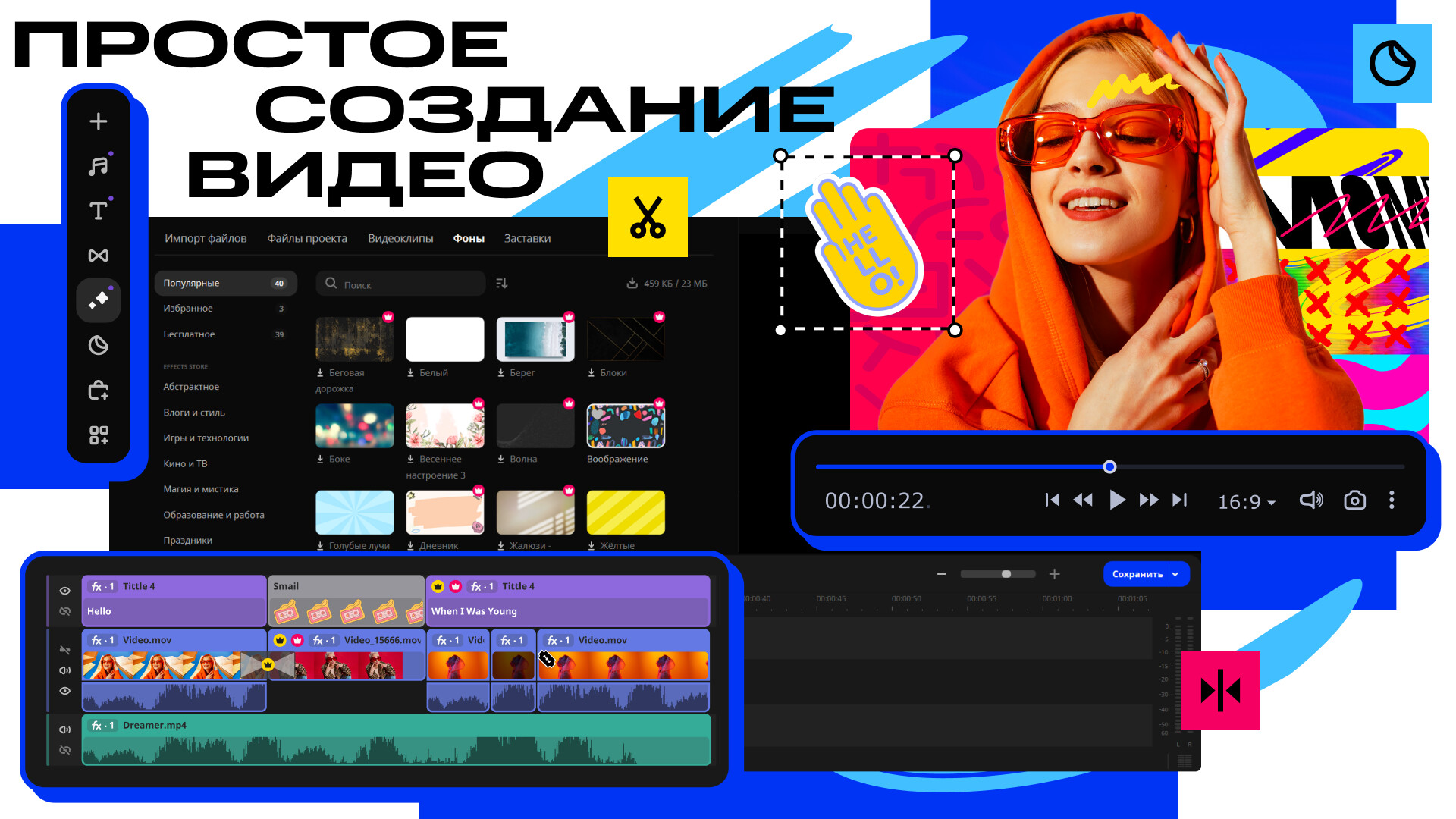This screenshot has height=819, width=1456.
Task: Click the sort icon beside search field
Action: click(x=501, y=284)
